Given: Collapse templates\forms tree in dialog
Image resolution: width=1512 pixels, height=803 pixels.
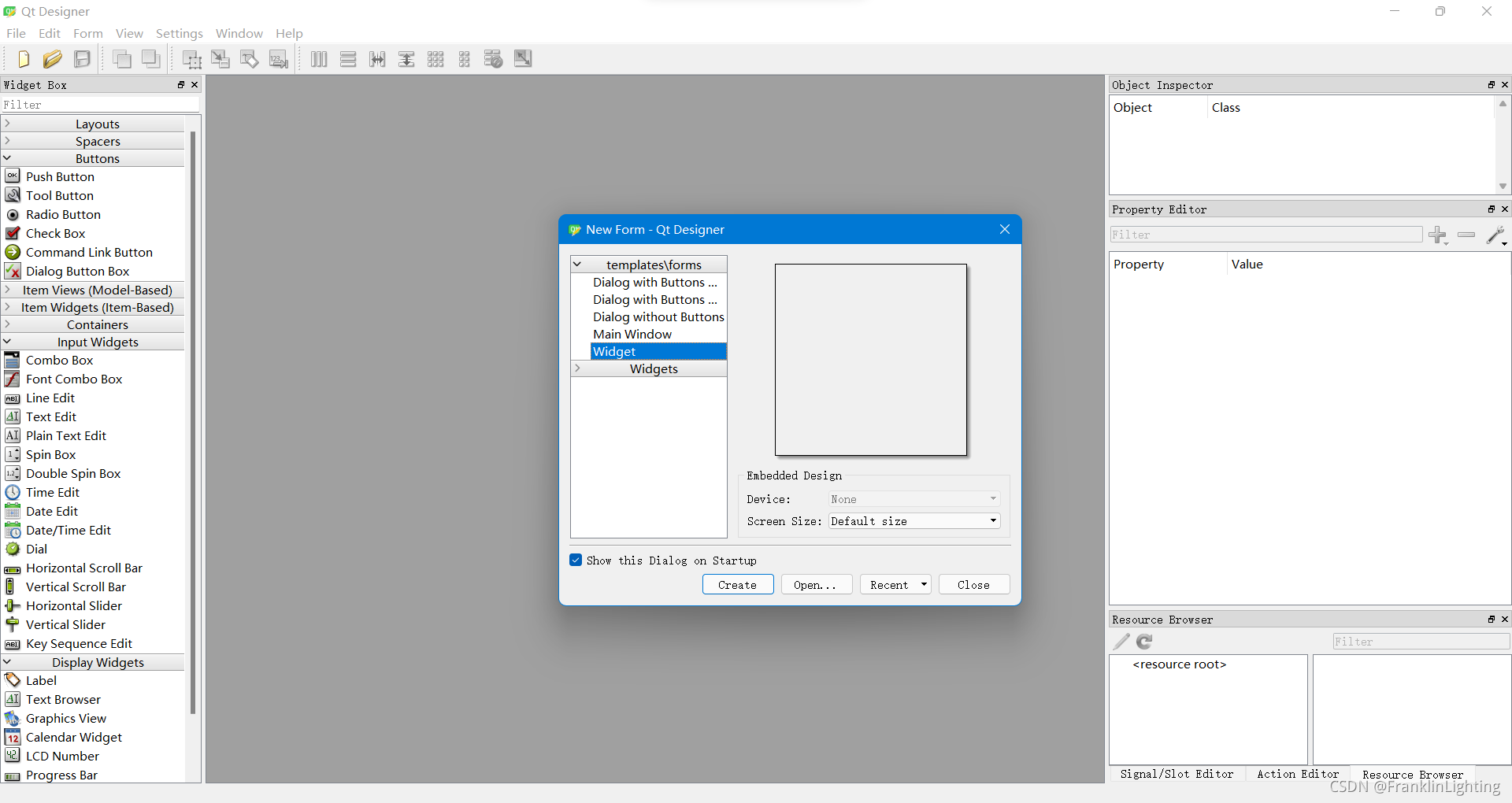Looking at the screenshot, I should pos(577,265).
